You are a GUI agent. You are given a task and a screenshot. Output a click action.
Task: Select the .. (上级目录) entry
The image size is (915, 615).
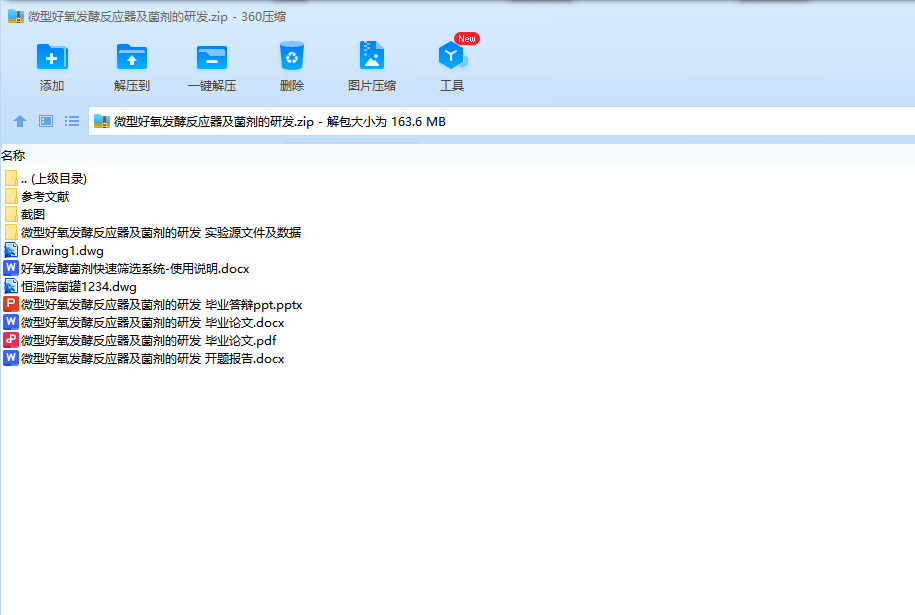coord(54,179)
